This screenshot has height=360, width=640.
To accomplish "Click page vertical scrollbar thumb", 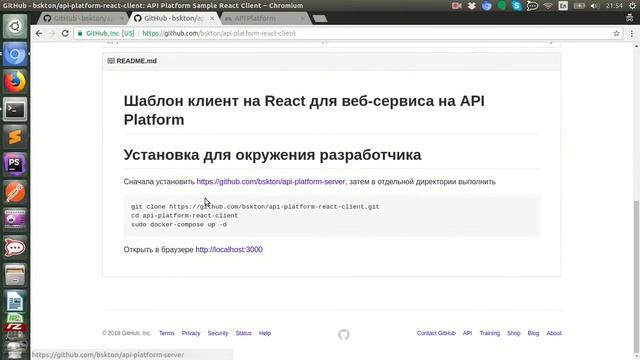I will 636,275.
